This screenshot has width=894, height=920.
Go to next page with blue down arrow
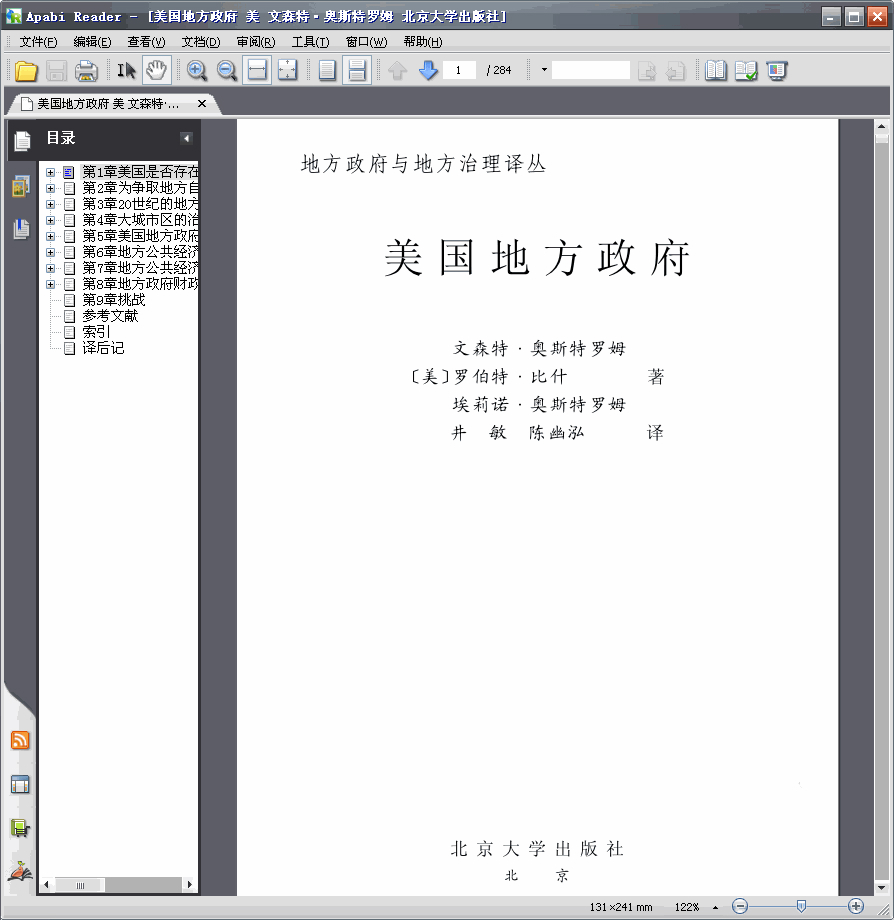(428, 70)
